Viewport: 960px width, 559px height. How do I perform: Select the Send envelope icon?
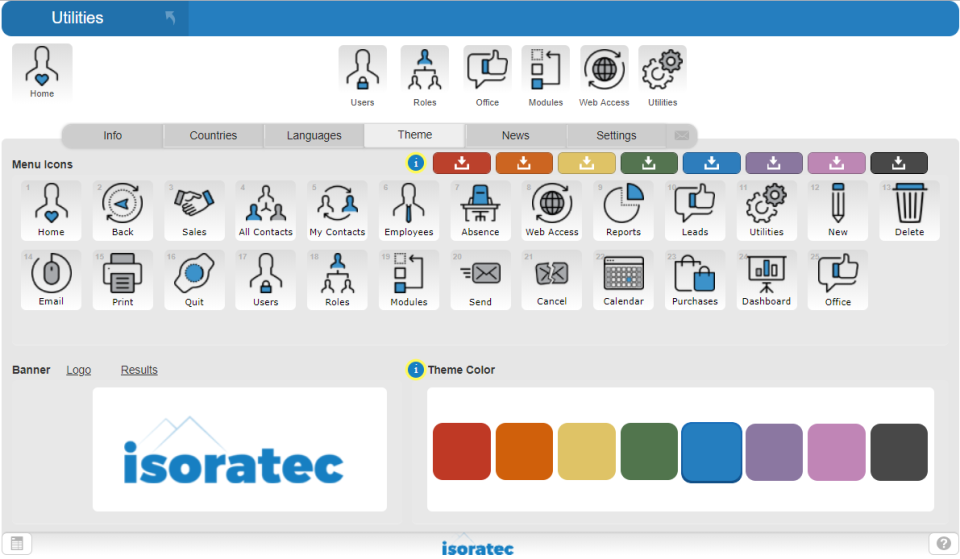(x=480, y=280)
